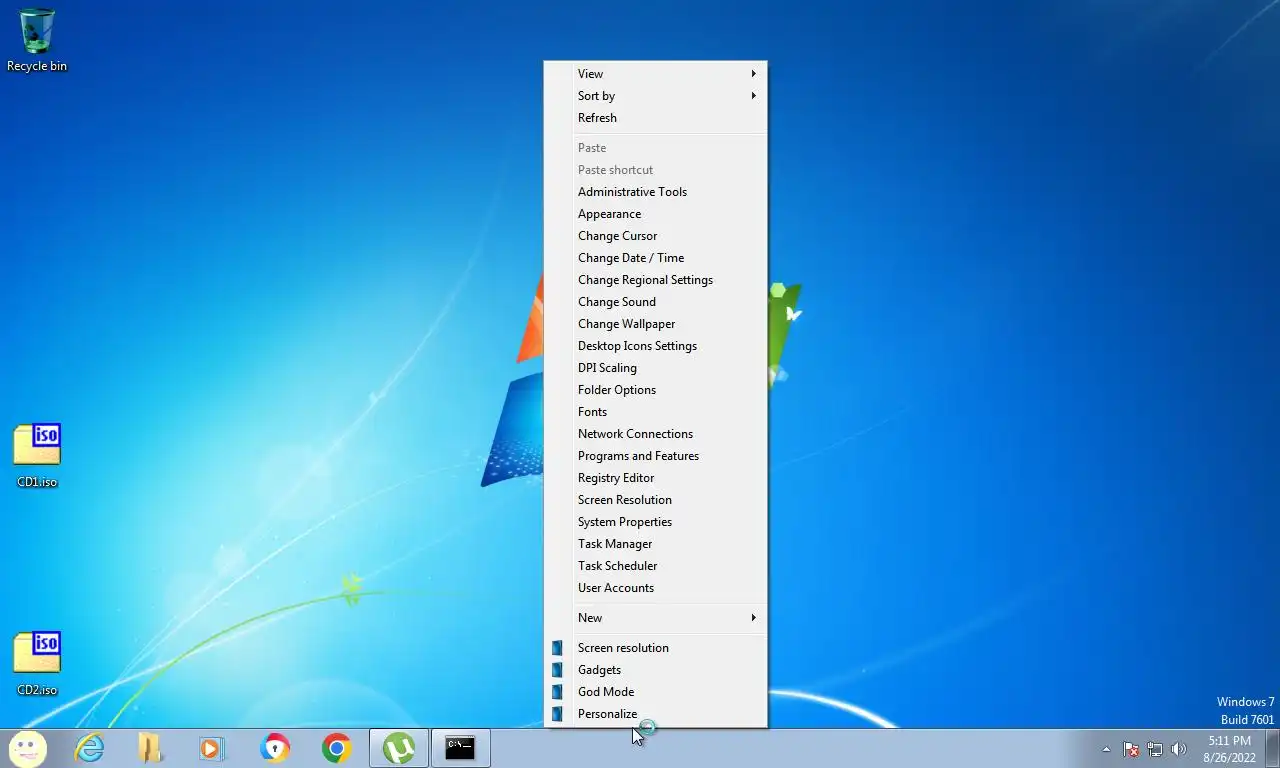Image resolution: width=1280 pixels, height=768 pixels.
Task: Open System Properties menu entry
Action: tap(655, 522)
